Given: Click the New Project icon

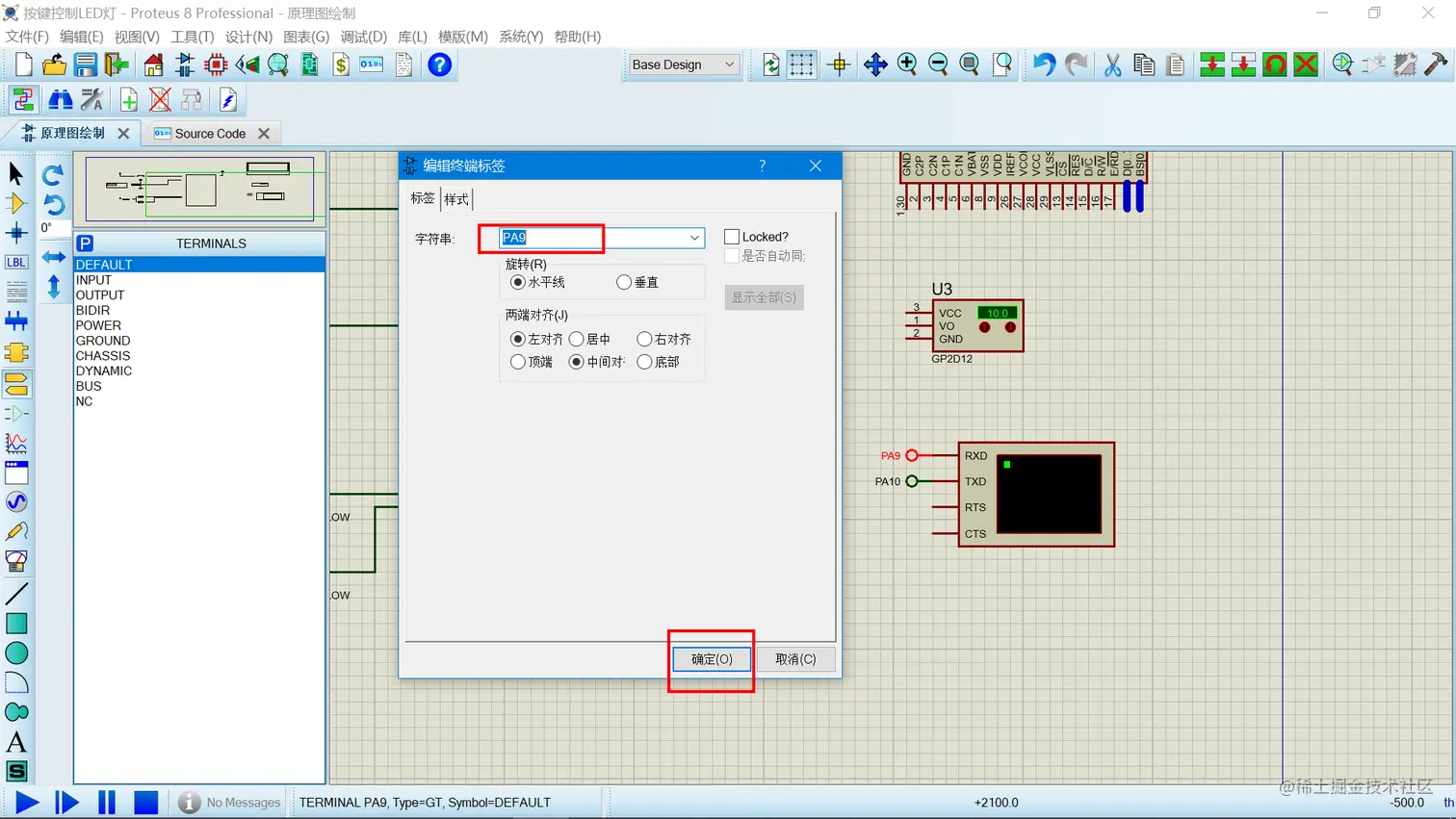Looking at the screenshot, I should 23,64.
